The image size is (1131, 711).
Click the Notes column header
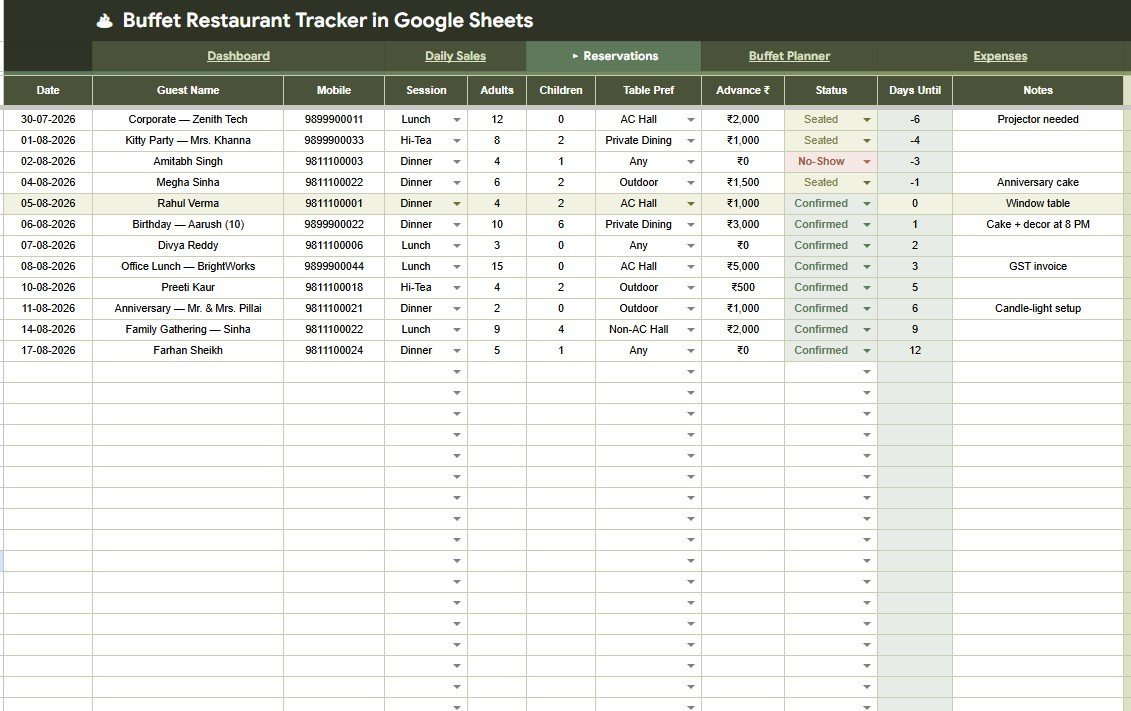[x=1037, y=90]
